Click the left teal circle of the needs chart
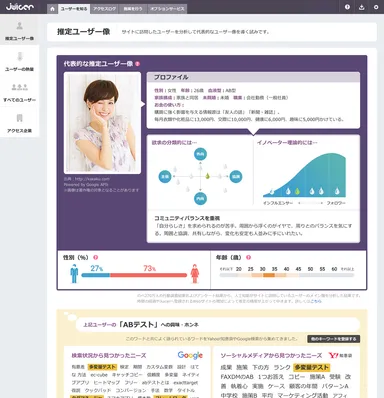Viewport: 384px width, 398px height. pyautogui.click(x=165, y=177)
